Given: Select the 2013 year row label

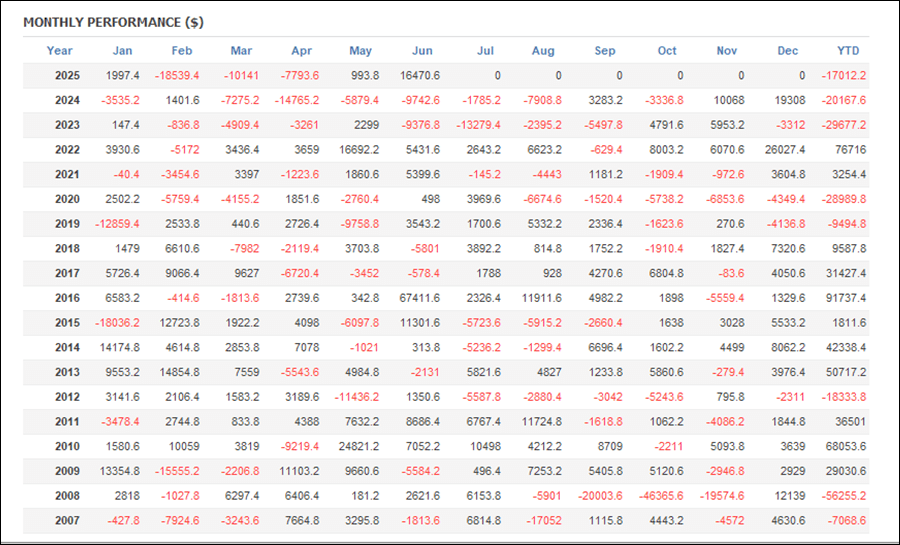Looking at the screenshot, I should point(67,372).
